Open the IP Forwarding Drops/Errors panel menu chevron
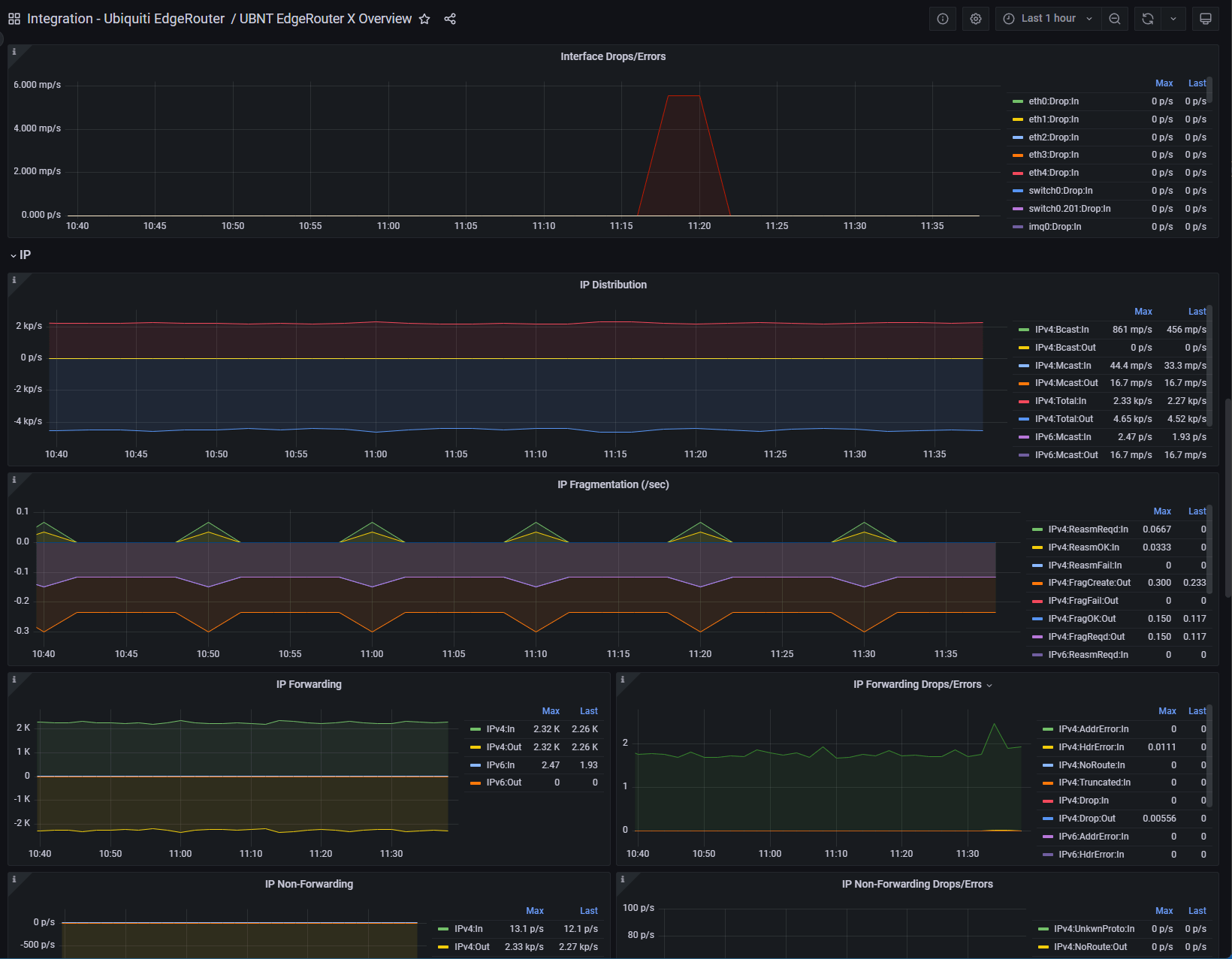The height and width of the screenshot is (959, 1232). coord(989,684)
